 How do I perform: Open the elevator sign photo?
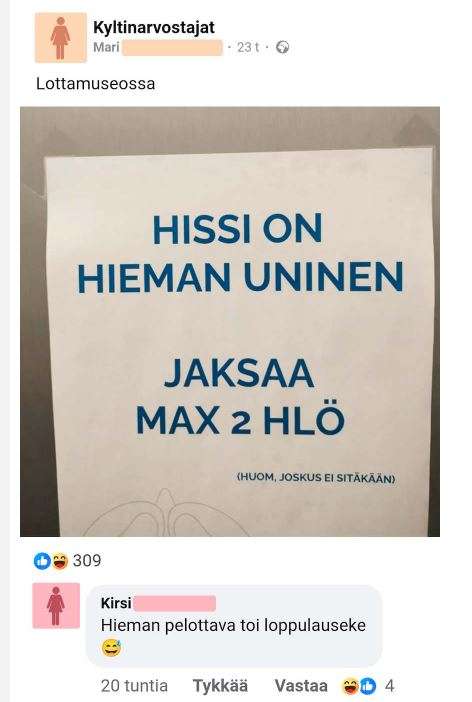230,321
